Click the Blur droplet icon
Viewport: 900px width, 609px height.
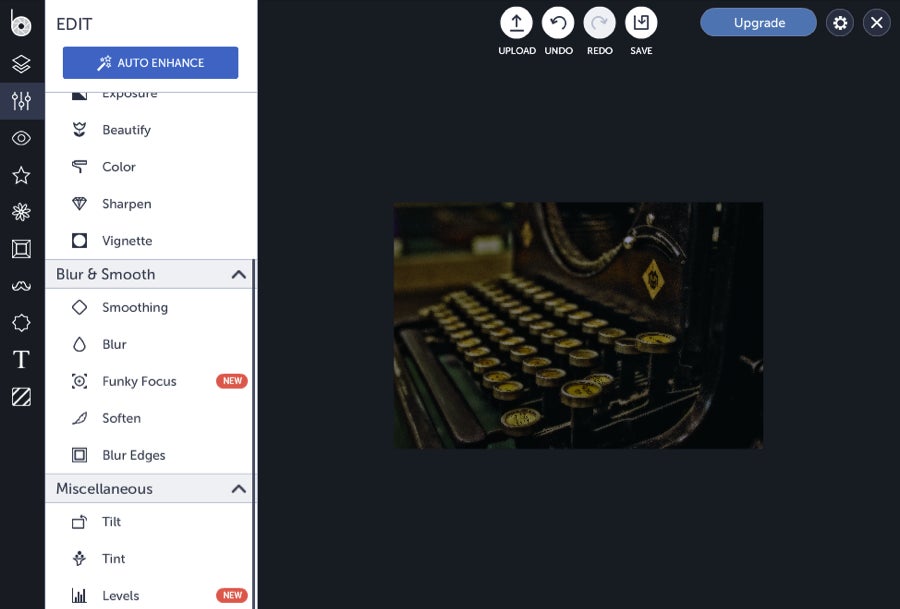coord(79,344)
